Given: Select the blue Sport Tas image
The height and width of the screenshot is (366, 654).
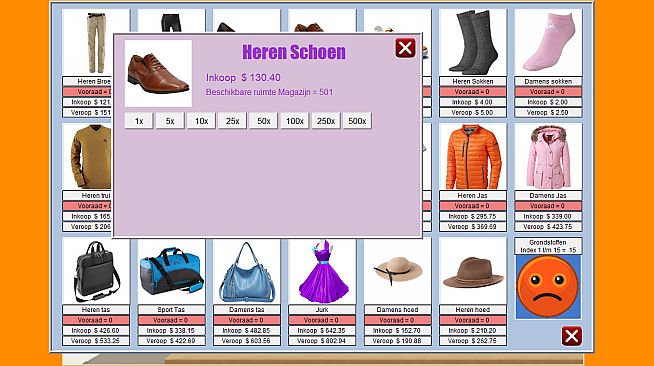Looking at the screenshot, I should (171, 271).
